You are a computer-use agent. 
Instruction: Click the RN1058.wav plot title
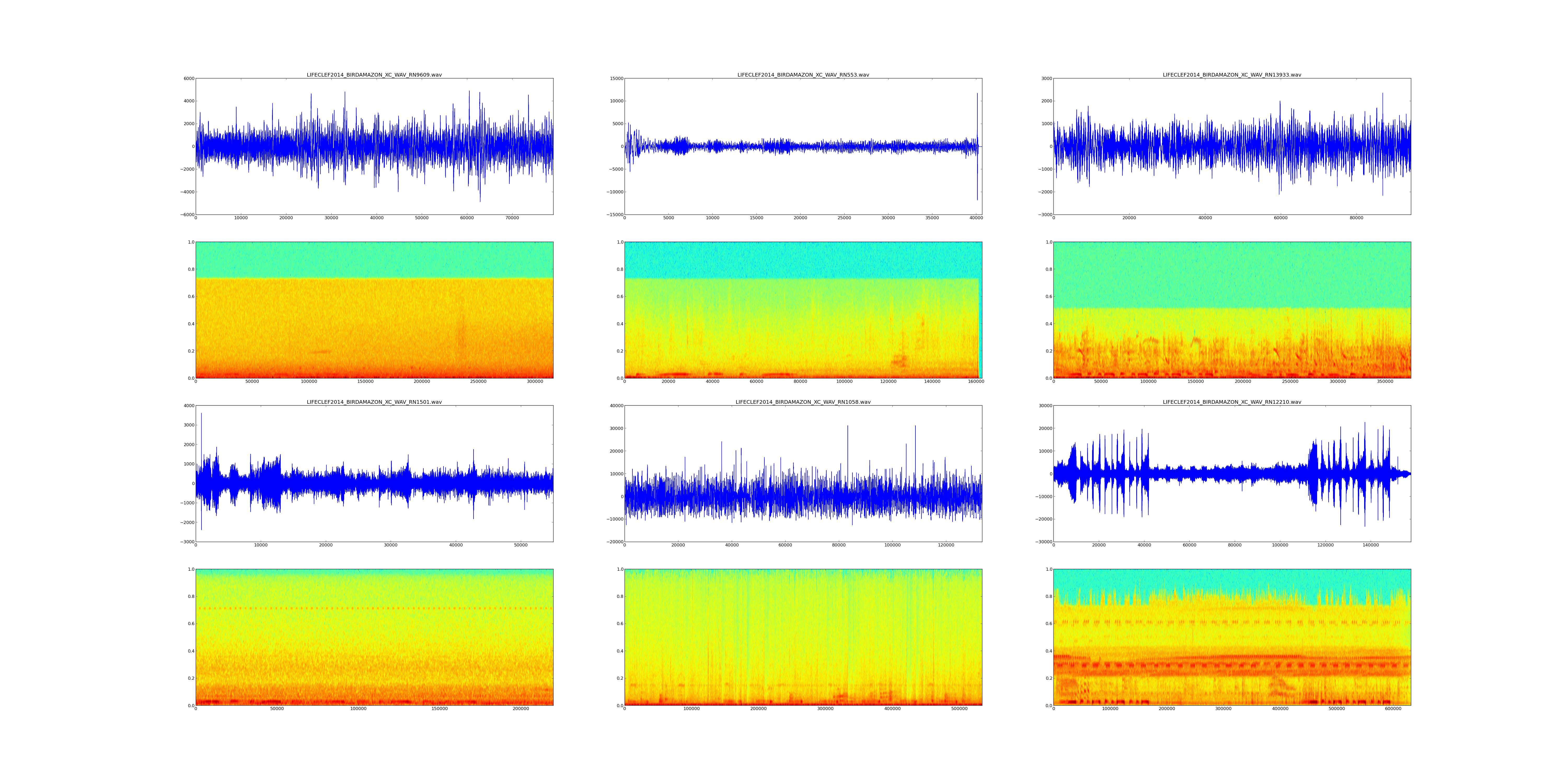point(803,402)
